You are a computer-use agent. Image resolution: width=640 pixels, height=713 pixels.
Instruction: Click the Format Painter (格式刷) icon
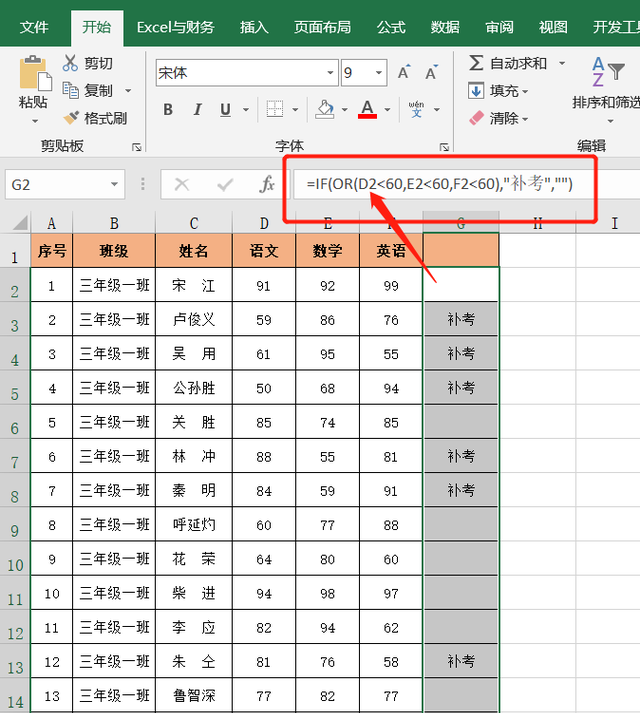[x=70, y=118]
